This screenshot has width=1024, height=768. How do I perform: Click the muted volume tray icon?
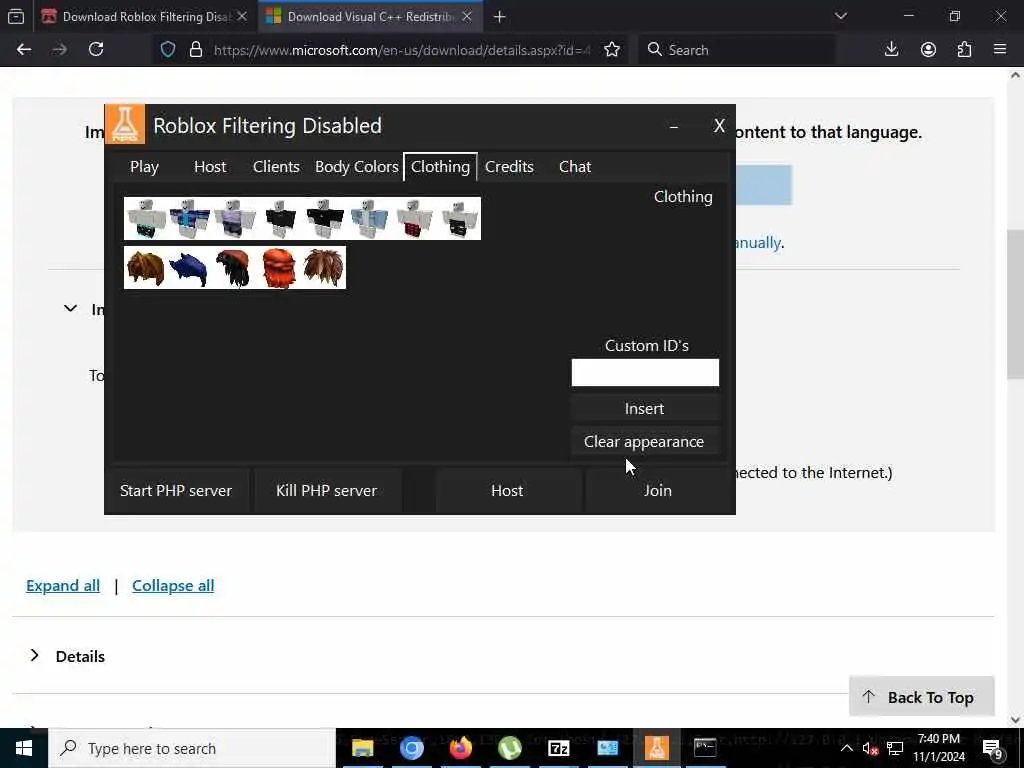(x=870, y=748)
